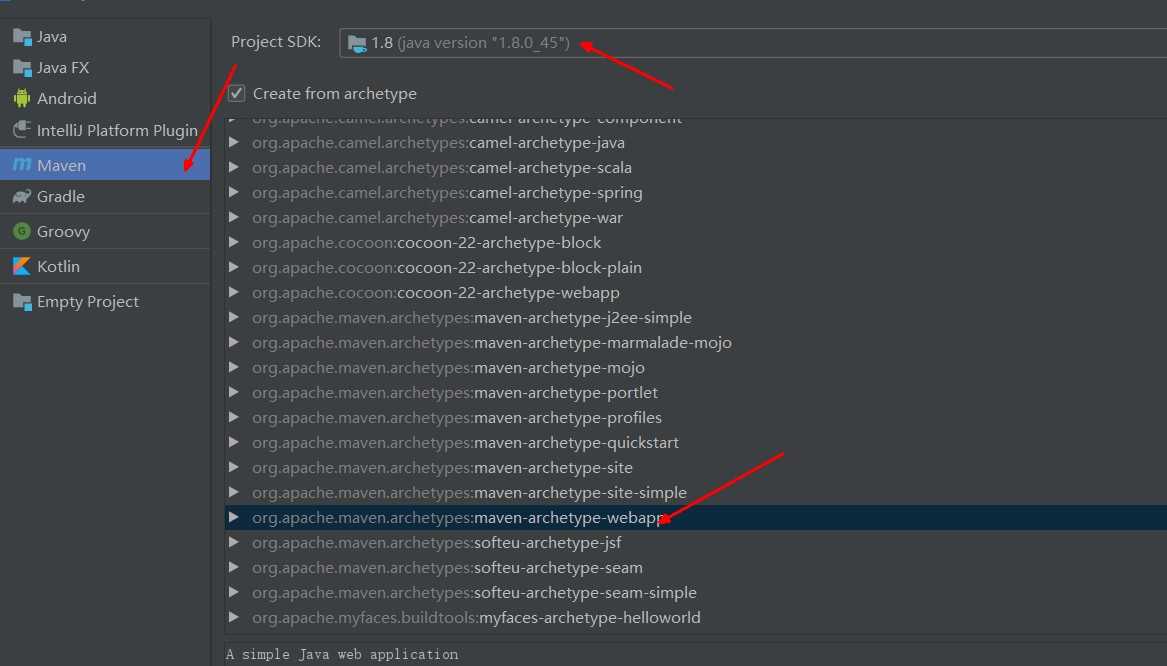Expand cocoon-22-archetype-webapp node

[x=234, y=292]
